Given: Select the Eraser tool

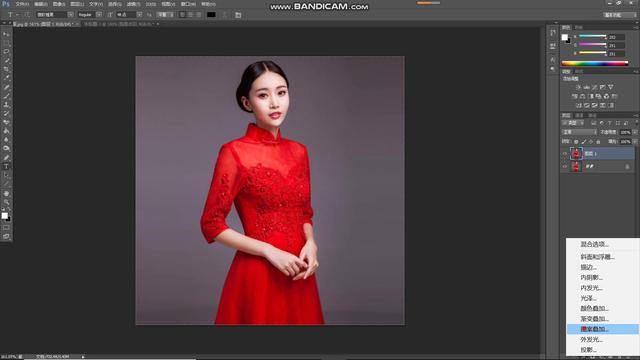Looking at the screenshot, I should [x=6, y=122].
